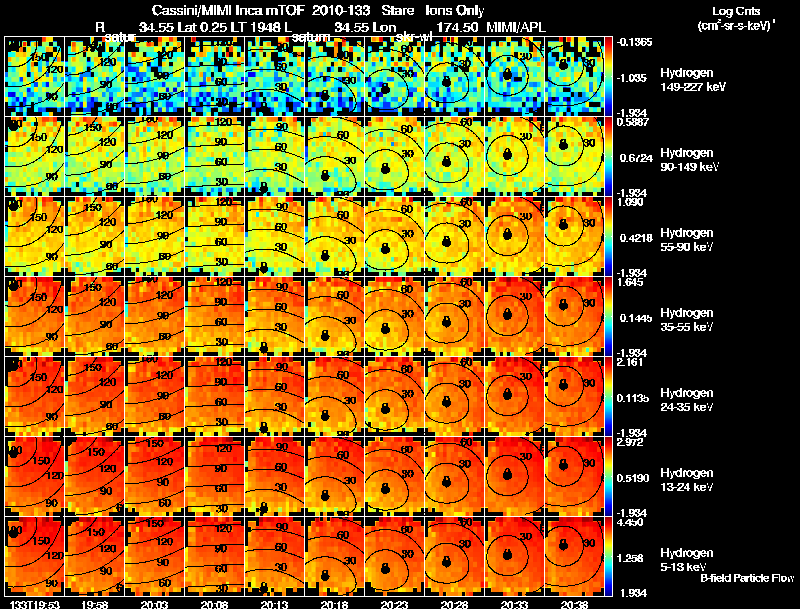Click the 20:28 time label

point(454,604)
